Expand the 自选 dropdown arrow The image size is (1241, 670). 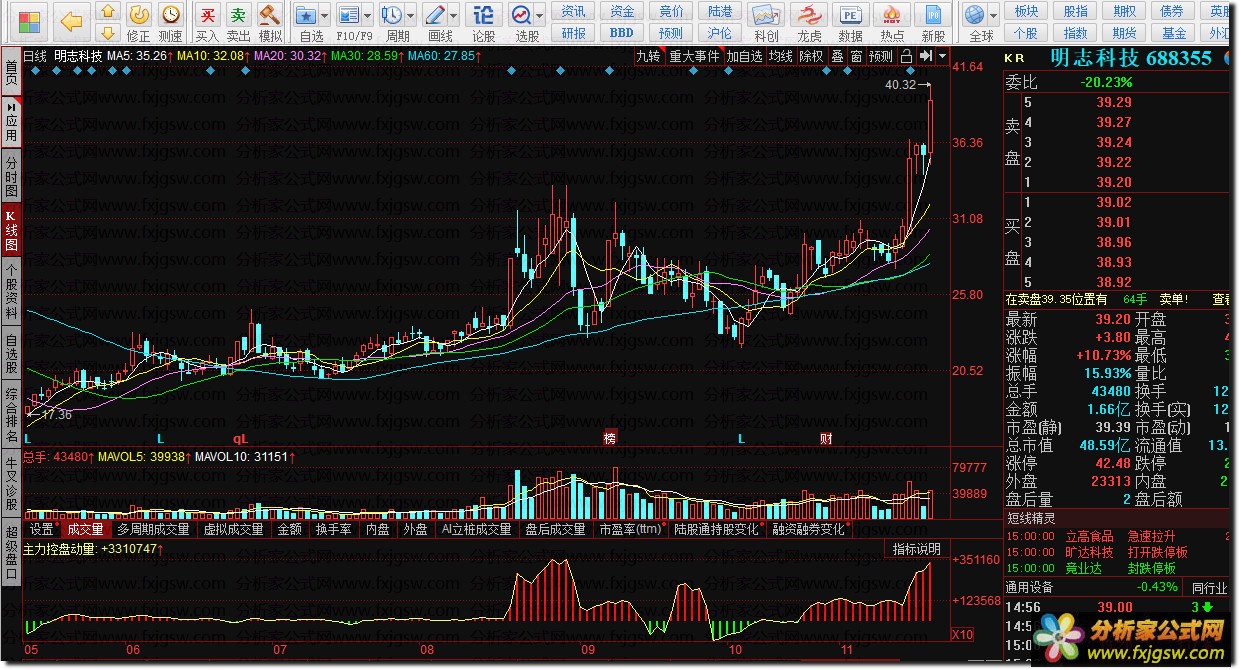(x=327, y=16)
